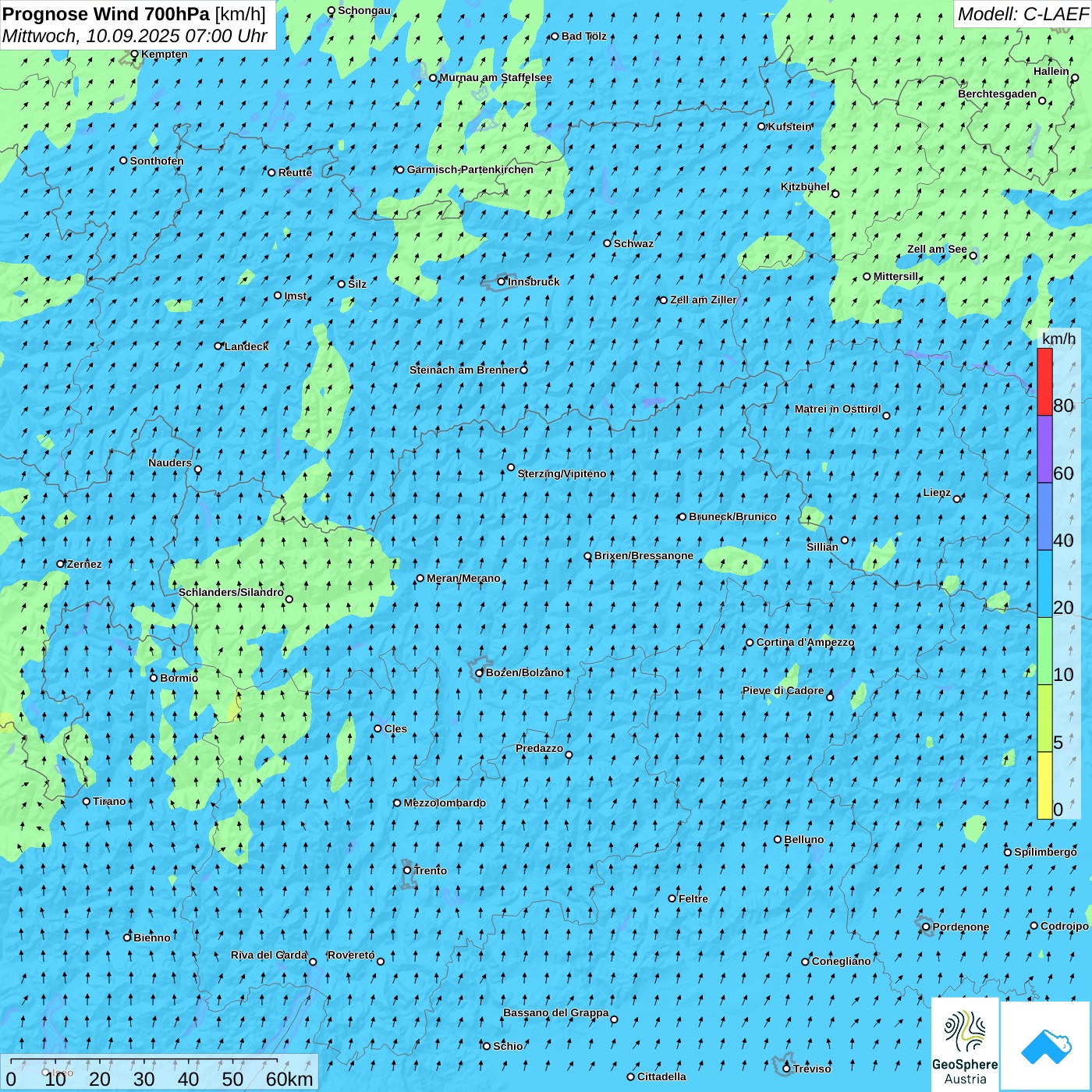The width and height of the screenshot is (1092, 1092).
Task: Click the title 'Prognose Wind 700hPa'
Action: click(106, 13)
